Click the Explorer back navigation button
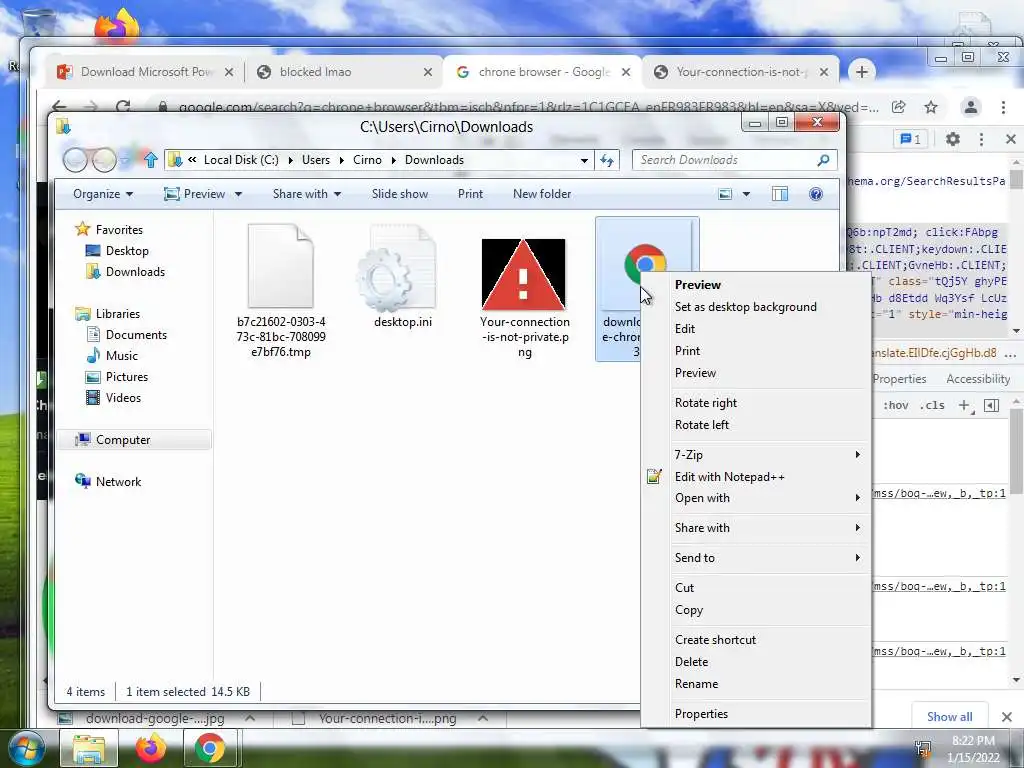1024x768 pixels. (74, 159)
